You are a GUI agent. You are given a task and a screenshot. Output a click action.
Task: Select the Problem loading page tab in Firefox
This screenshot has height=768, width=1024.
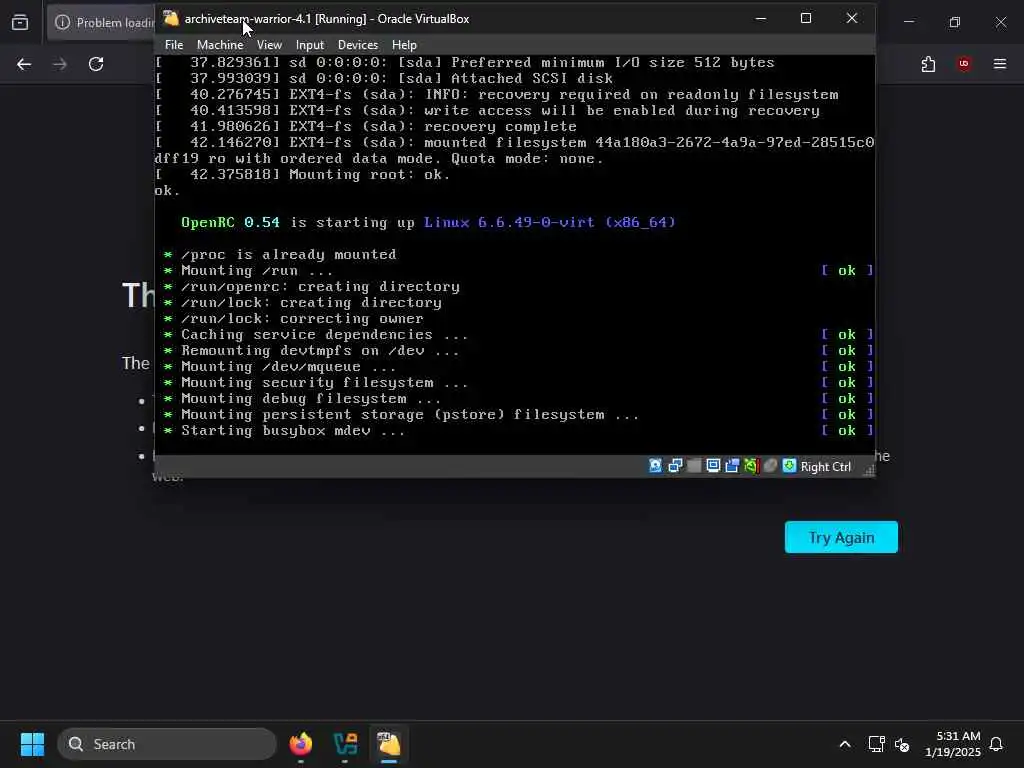101,22
